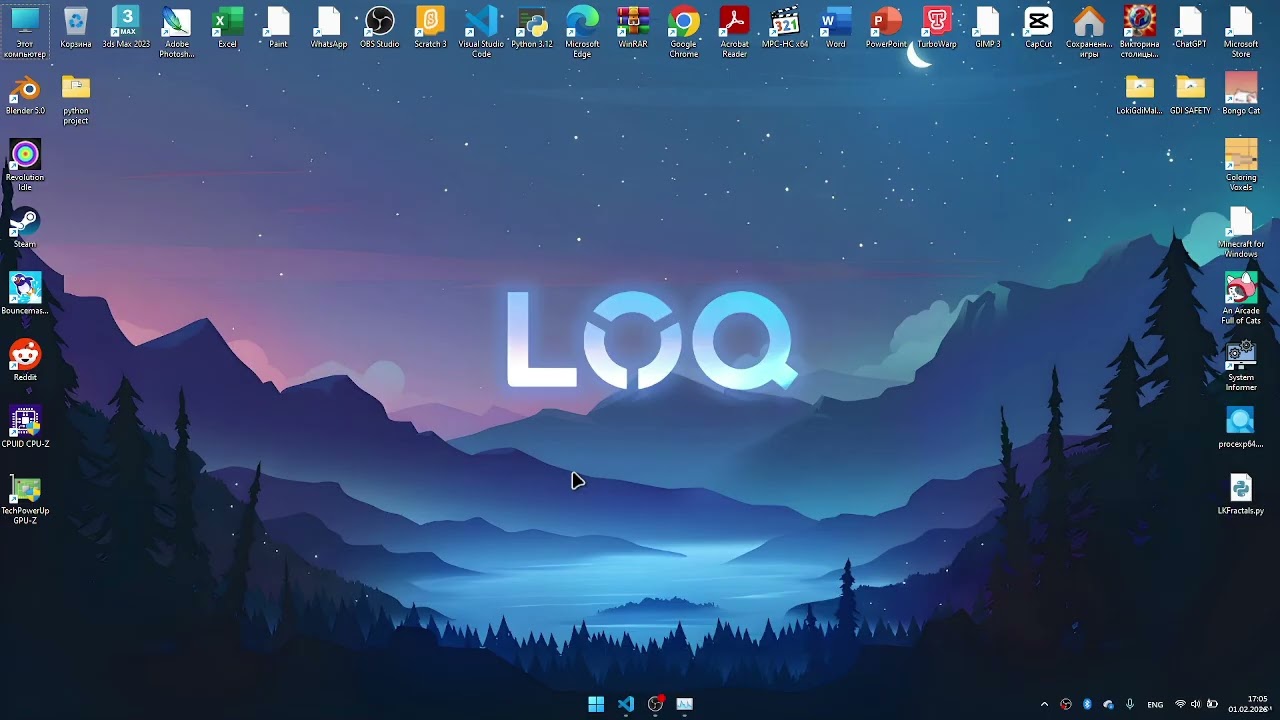Select the GDI SAFETY folder shortcut
Screen dimensions: 1280x720
1190,95
